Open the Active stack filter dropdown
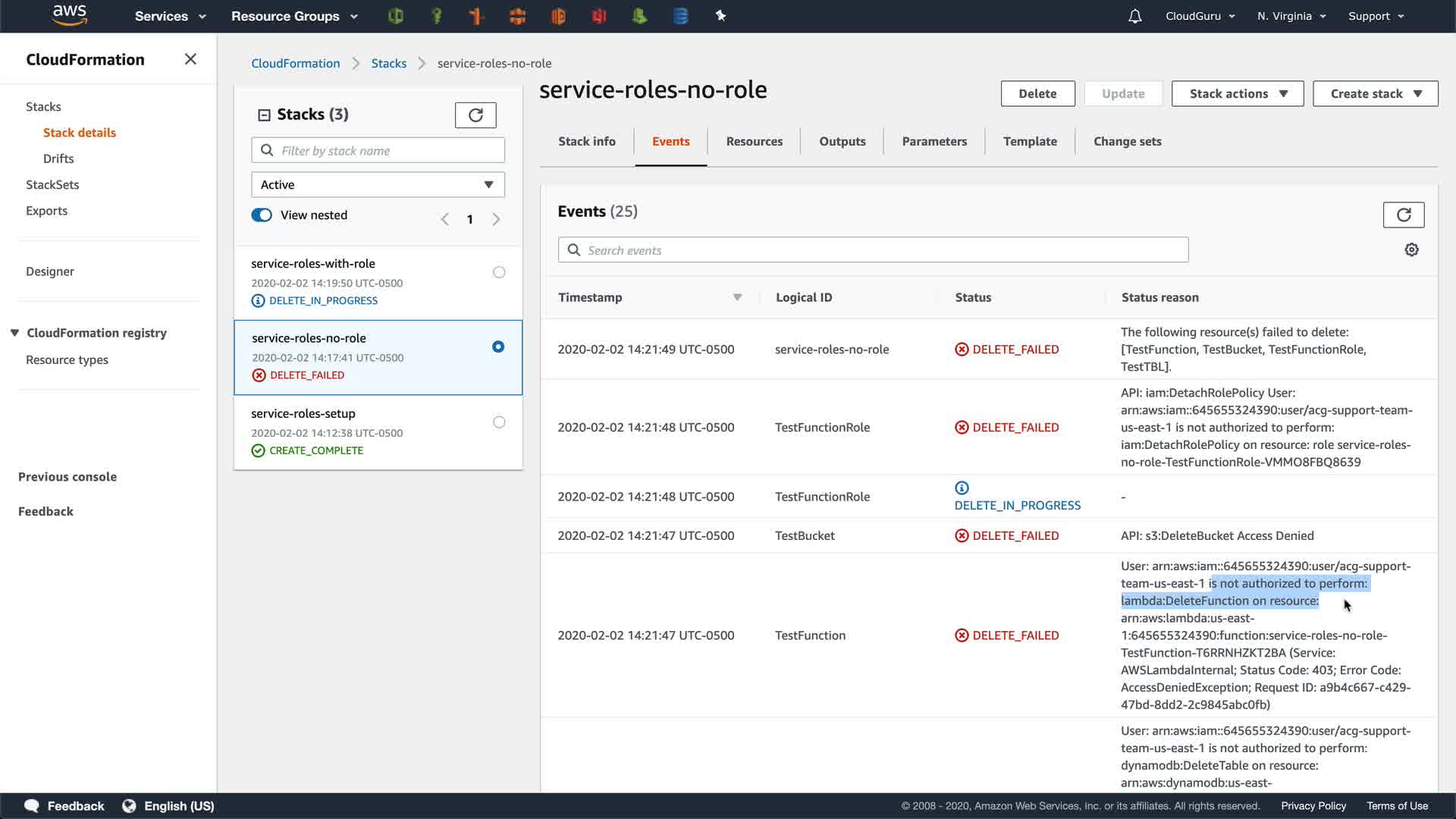This screenshot has width=1456, height=819. (378, 184)
